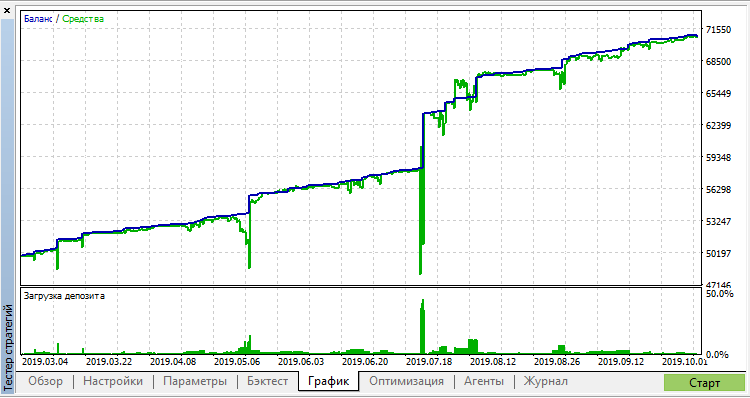The width and height of the screenshot is (750, 398).
Task: Click the 2019.03.04 date label
Action: (45, 362)
